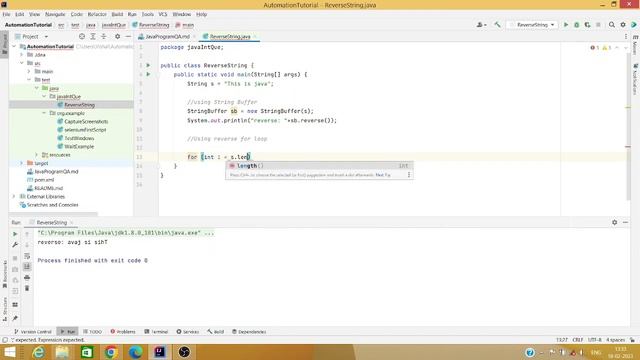This screenshot has height=360, width=640.
Task: Start debugging with the green bug icon
Action: coord(576,25)
